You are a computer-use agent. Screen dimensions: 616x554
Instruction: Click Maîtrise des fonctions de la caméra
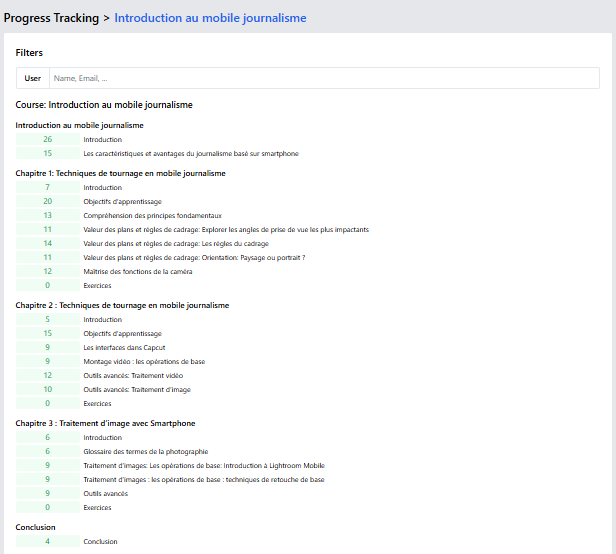[137, 271]
